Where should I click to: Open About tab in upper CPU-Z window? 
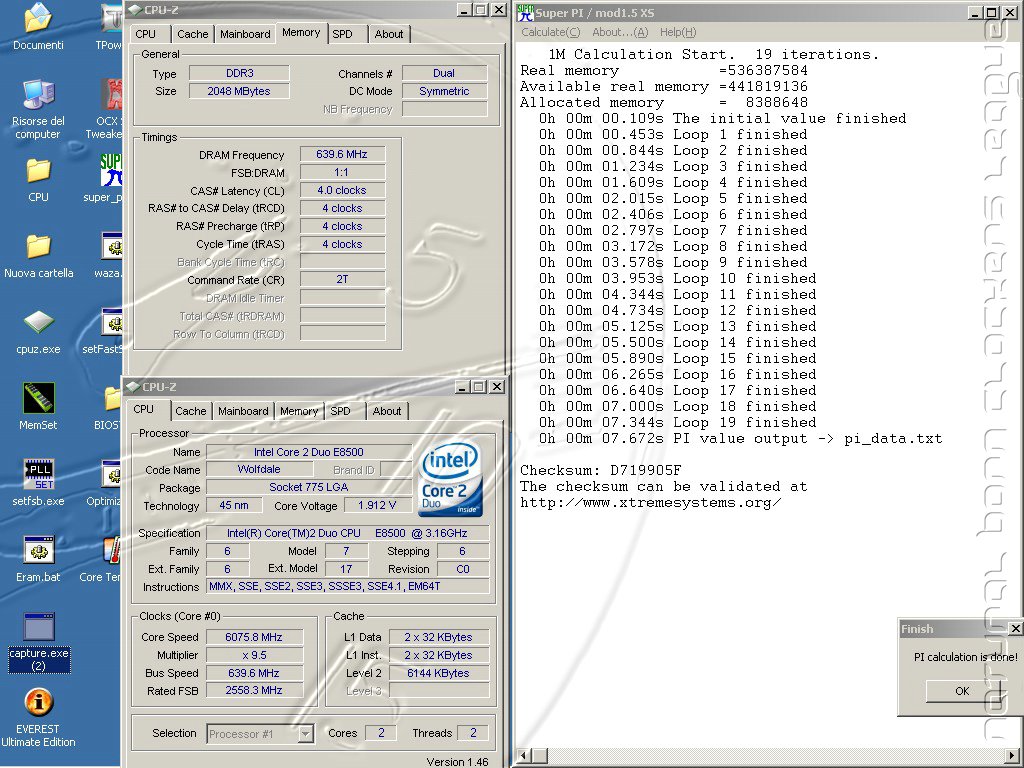(389, 34)
